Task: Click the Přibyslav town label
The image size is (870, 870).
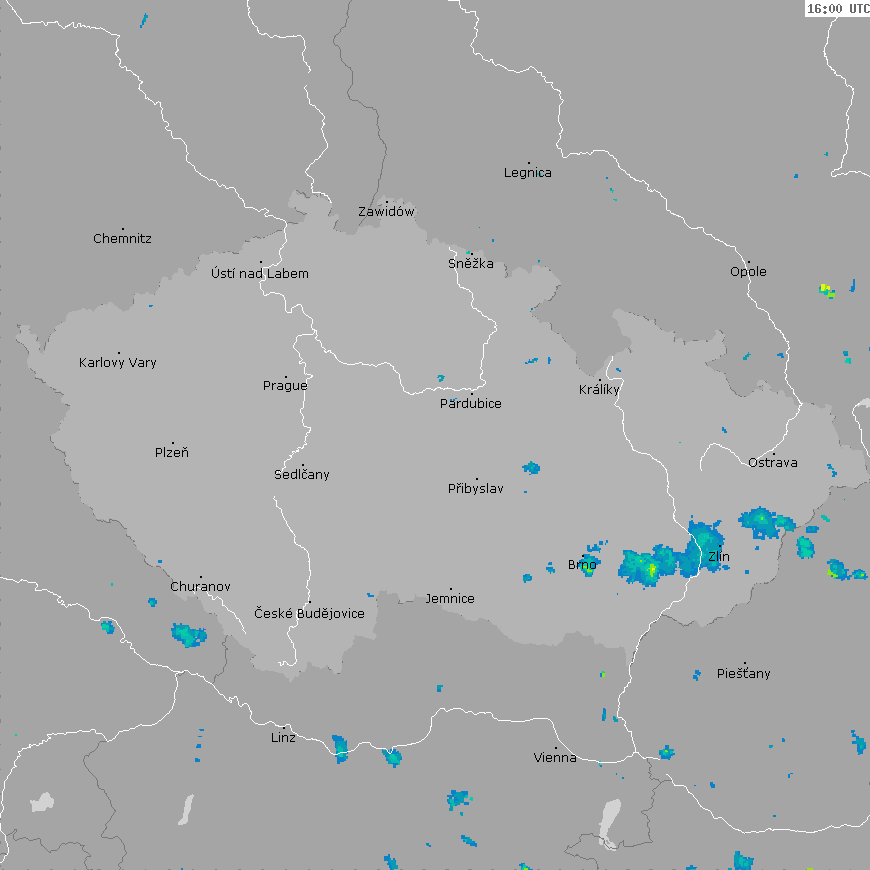Action: click(476, 489)
